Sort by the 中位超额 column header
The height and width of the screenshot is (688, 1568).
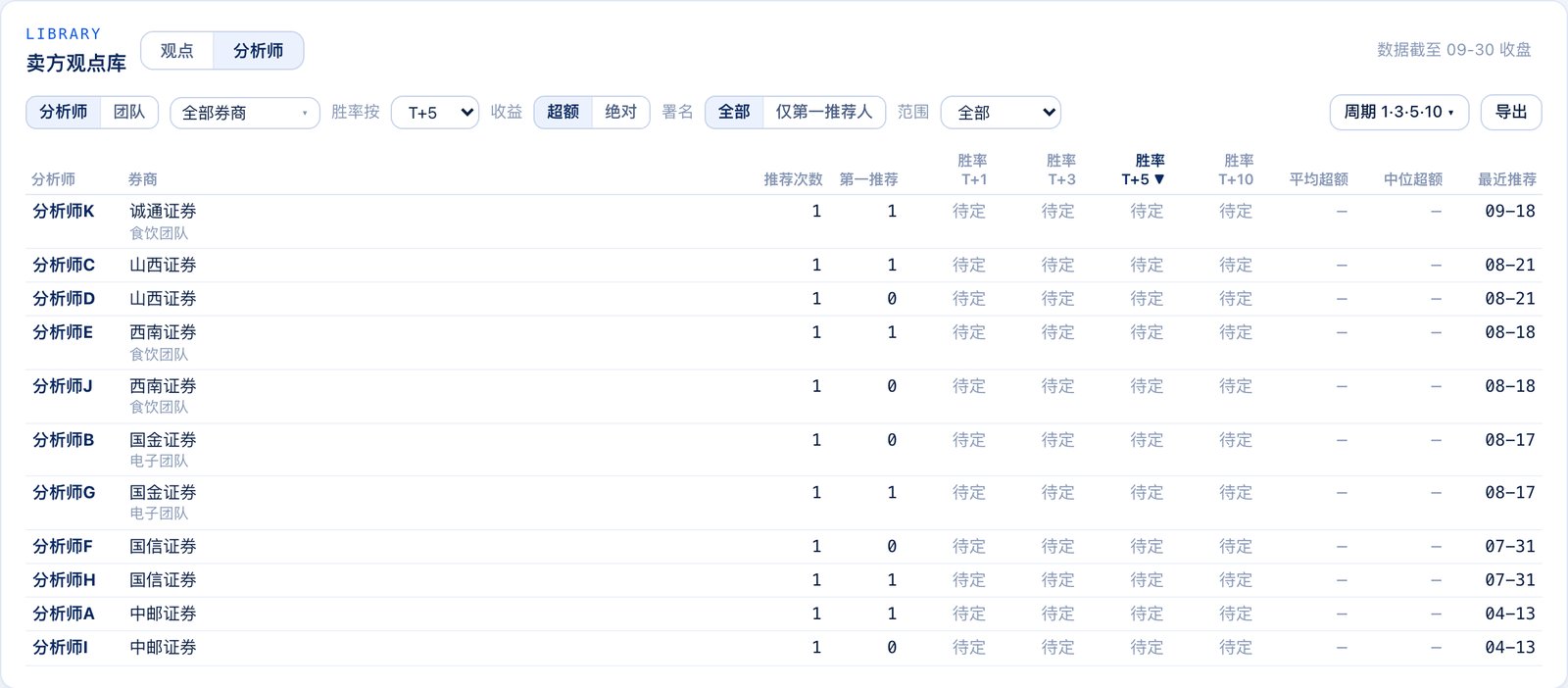pos(1413,179)
